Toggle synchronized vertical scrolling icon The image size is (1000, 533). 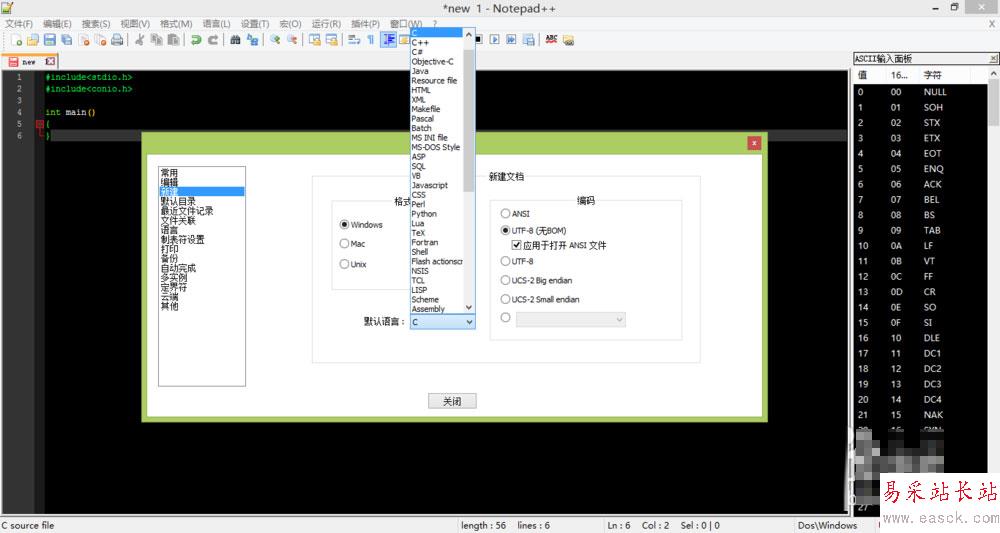(314, 40)
